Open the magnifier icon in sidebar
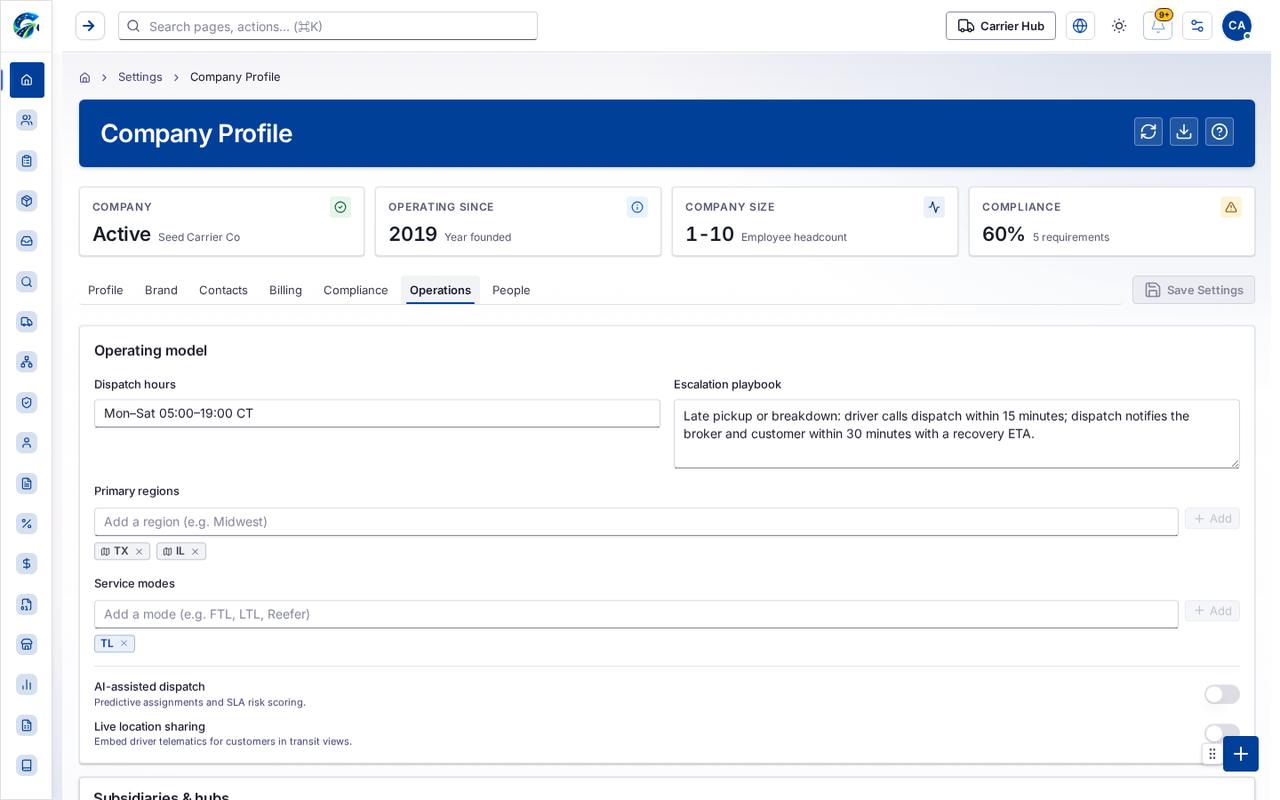The width and height of the screenshot is (1280, 800). (x=27, y=282)
